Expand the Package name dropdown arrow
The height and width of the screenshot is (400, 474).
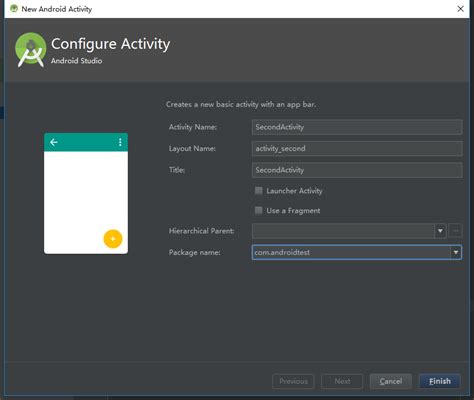pyautogui.click(x=456, y=252)
